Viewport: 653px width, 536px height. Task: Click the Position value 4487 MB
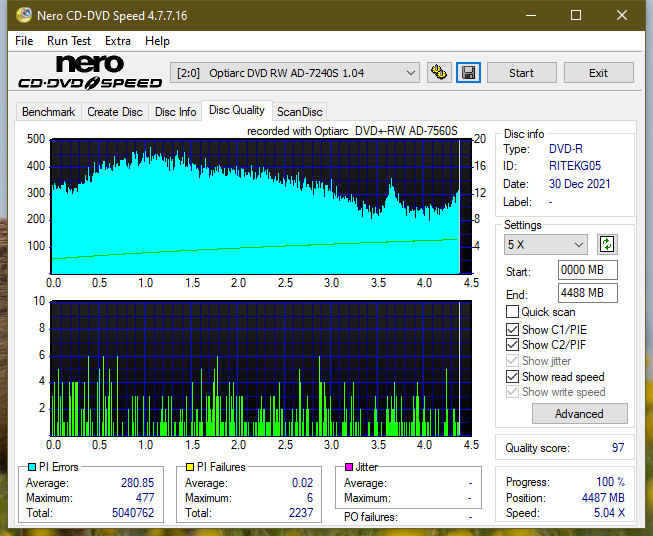coord(603,498)
